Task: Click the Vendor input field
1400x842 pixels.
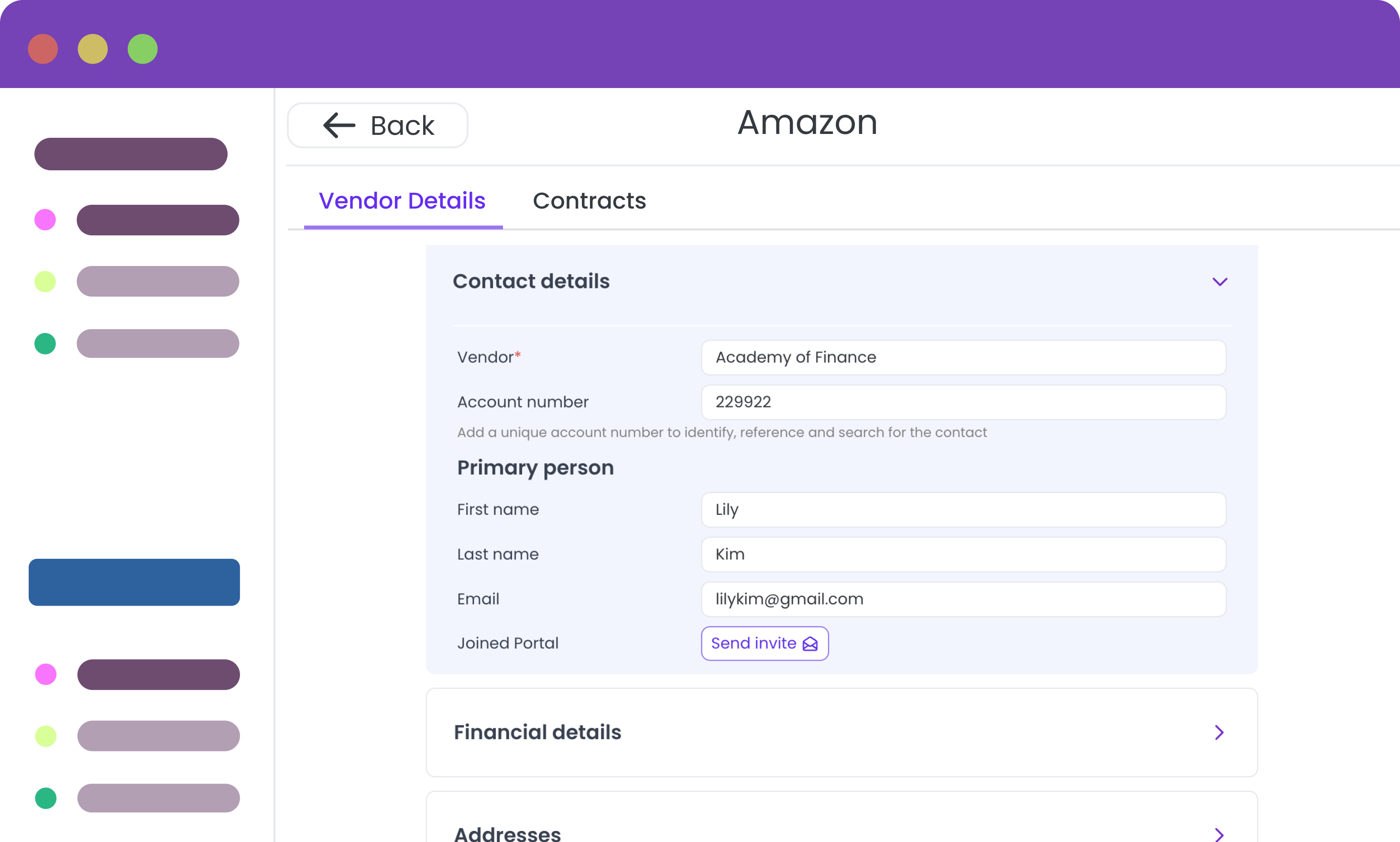Action: [963, 357]
